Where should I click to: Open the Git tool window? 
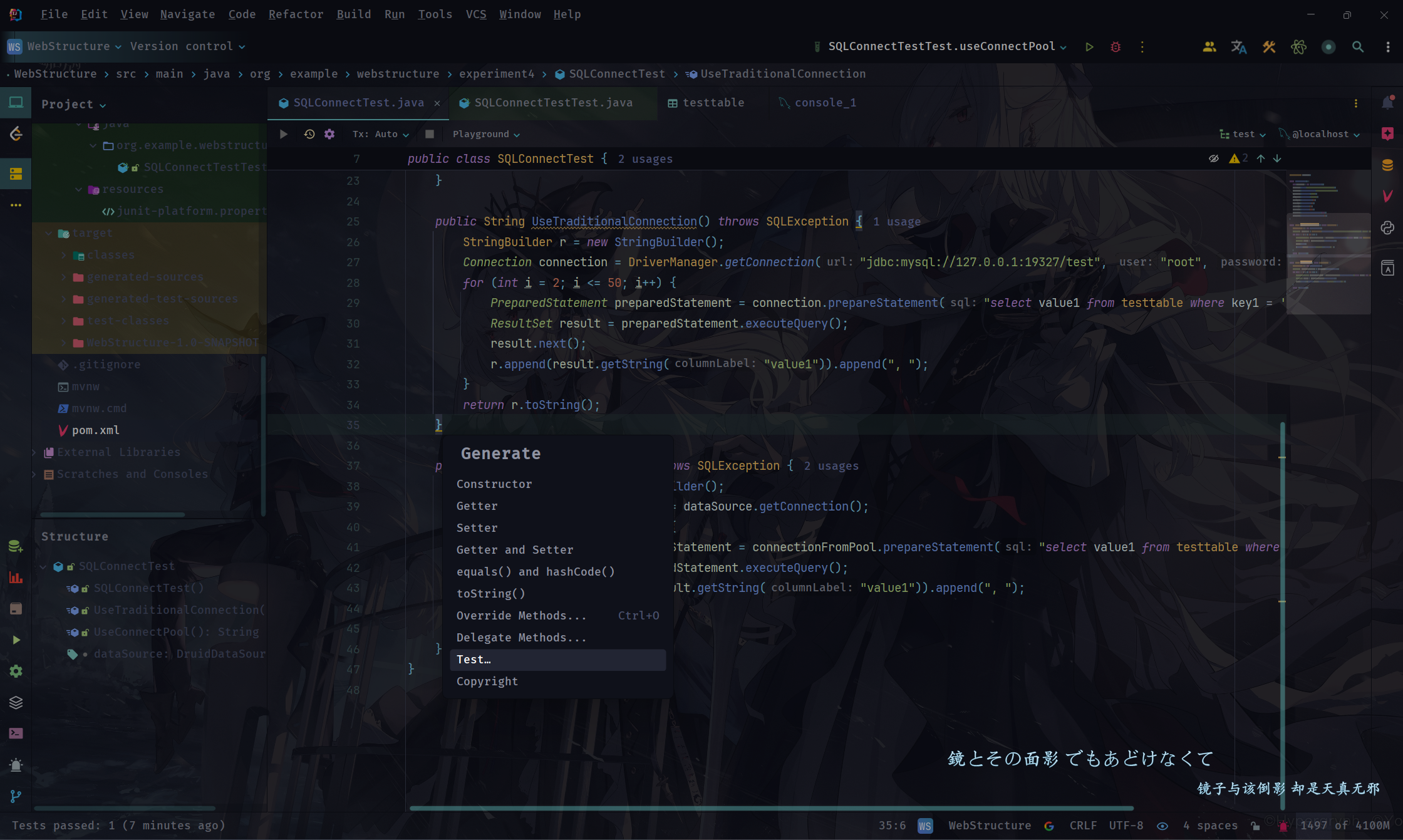[x=16, y=796]
